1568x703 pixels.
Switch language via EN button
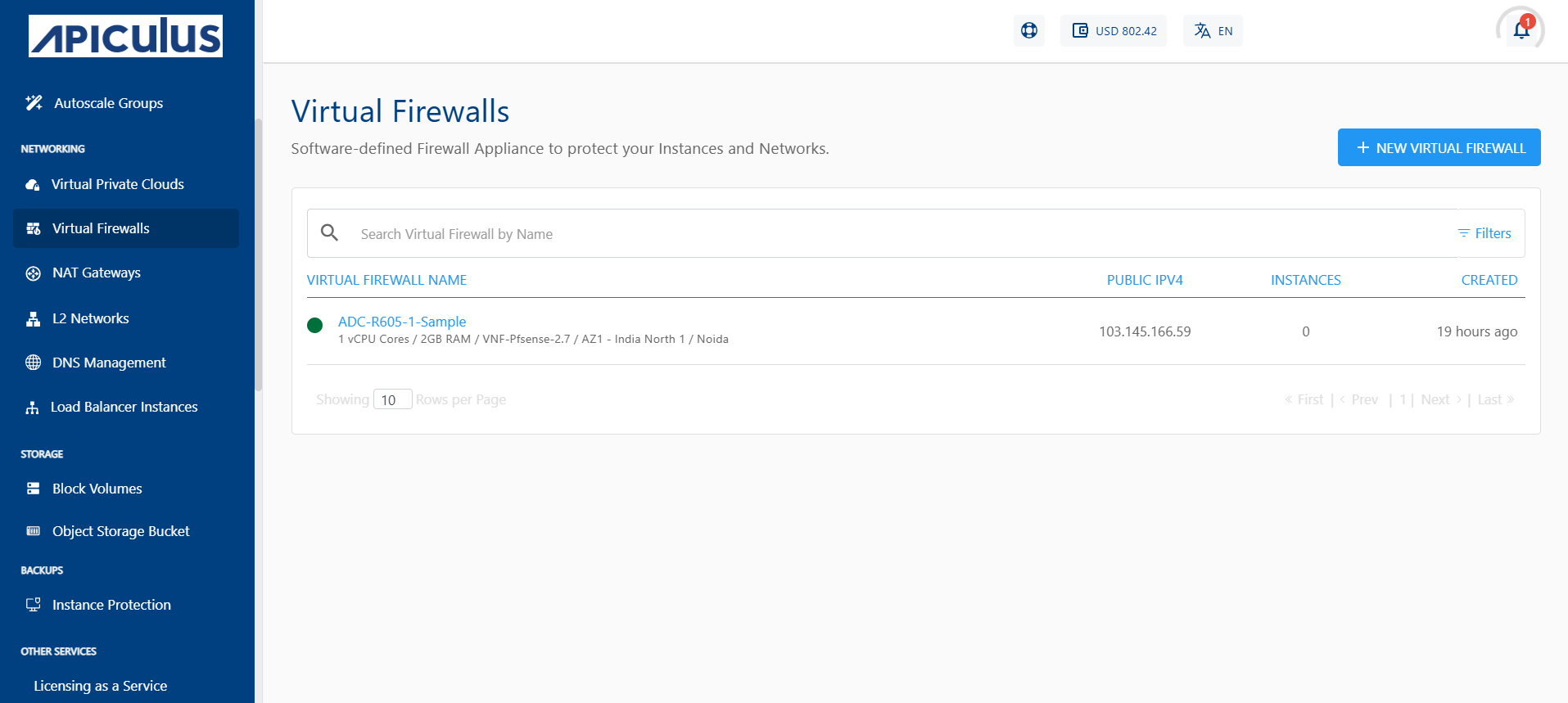click(1213, 30)
